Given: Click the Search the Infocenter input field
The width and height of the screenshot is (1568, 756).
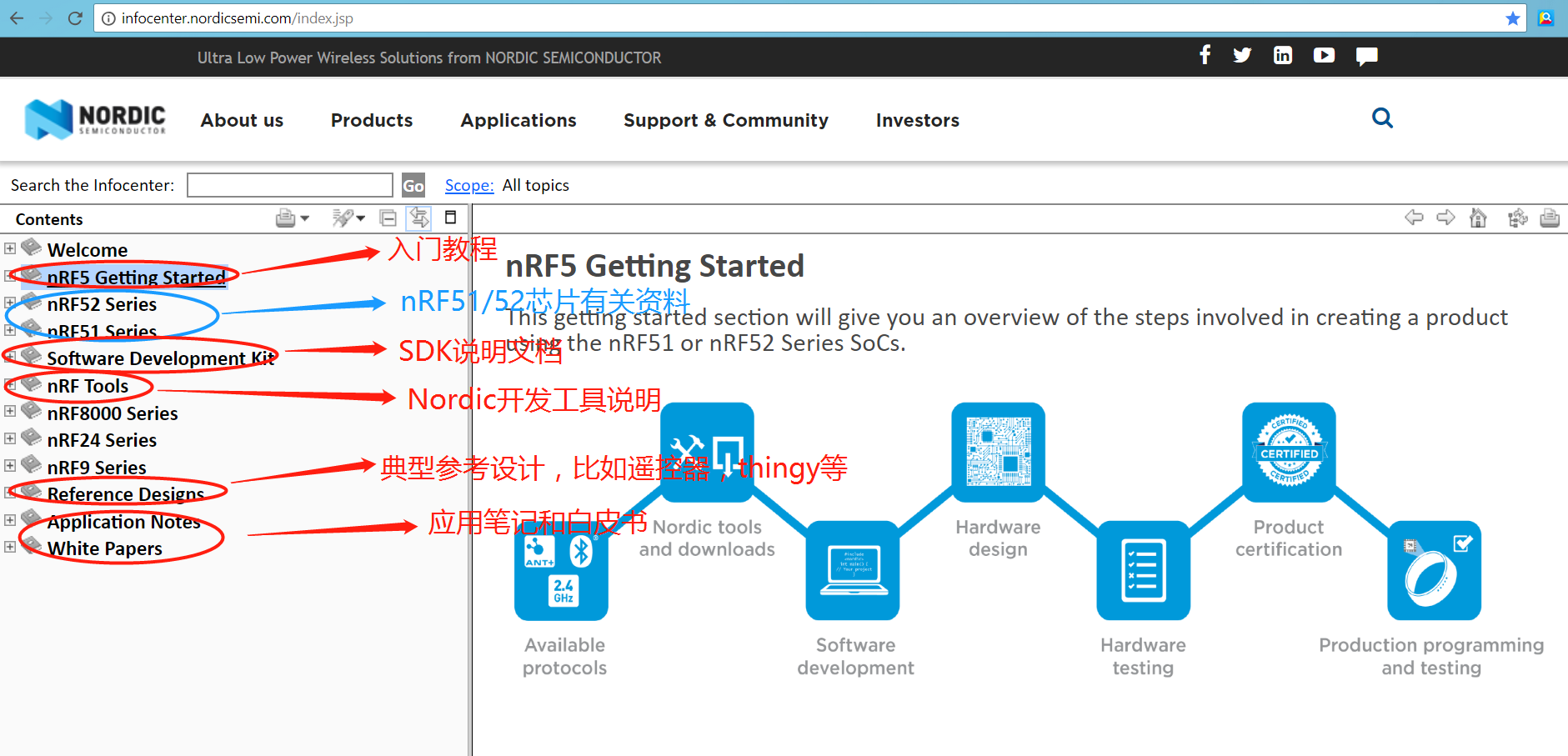Looking at the screenshot, I should coord(290,185).
